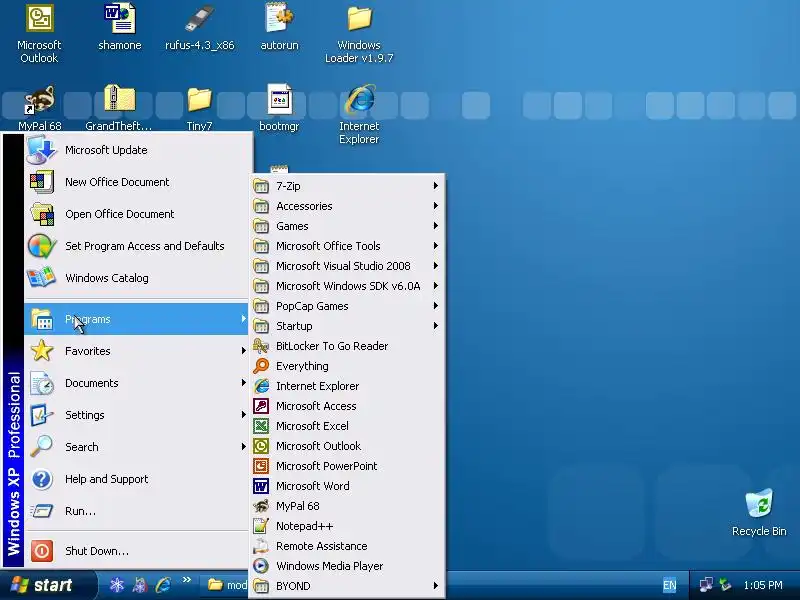Click the Run dialog icon

coord(41,511)
